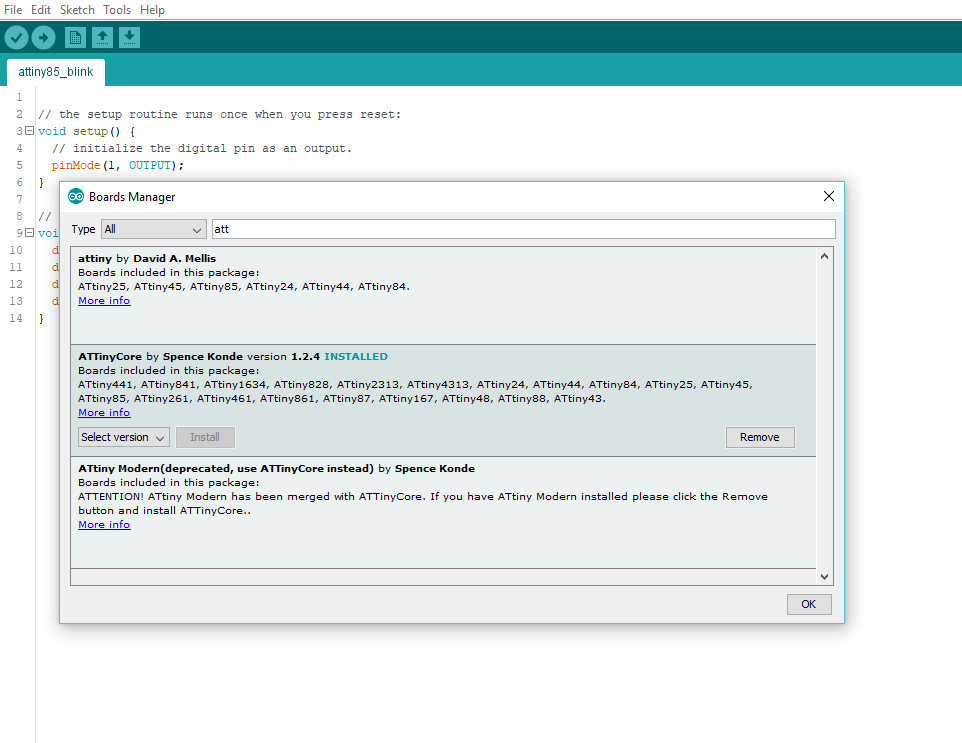Open the Tools menu

pyautogui.click(x=117, y=10)
